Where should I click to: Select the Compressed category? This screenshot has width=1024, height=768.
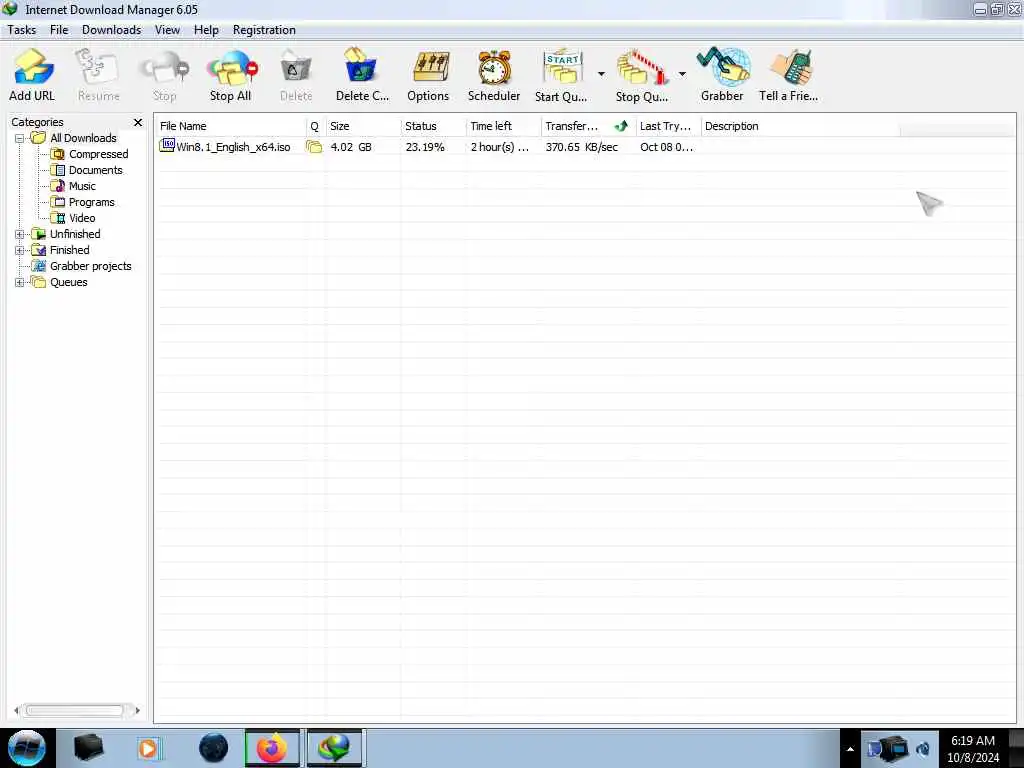[99, 154]
